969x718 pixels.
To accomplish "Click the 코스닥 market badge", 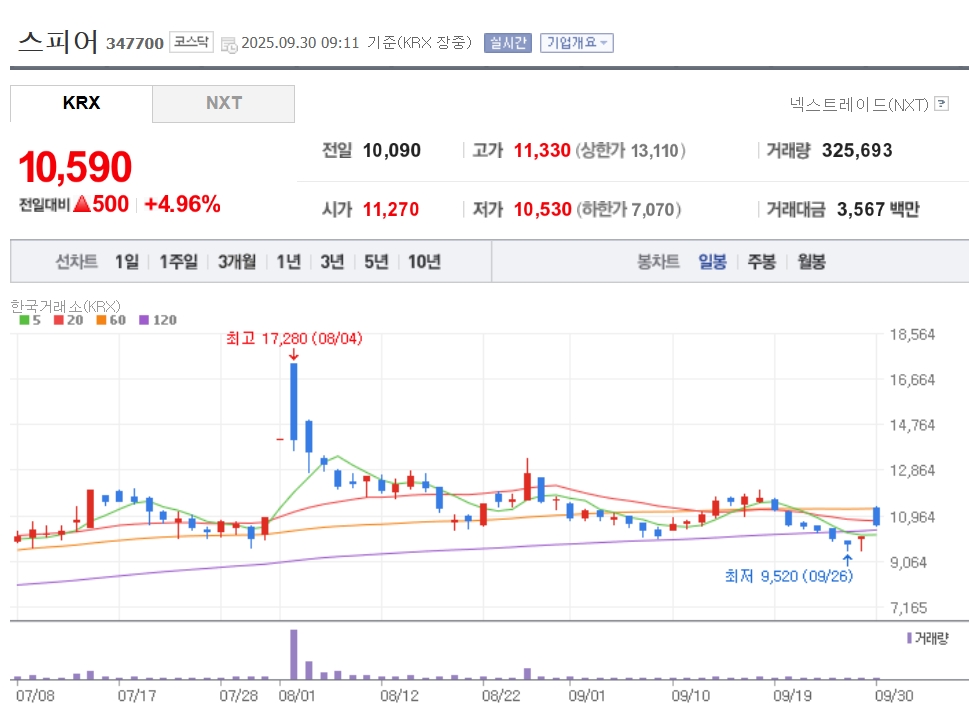I will tap(191, 41).
